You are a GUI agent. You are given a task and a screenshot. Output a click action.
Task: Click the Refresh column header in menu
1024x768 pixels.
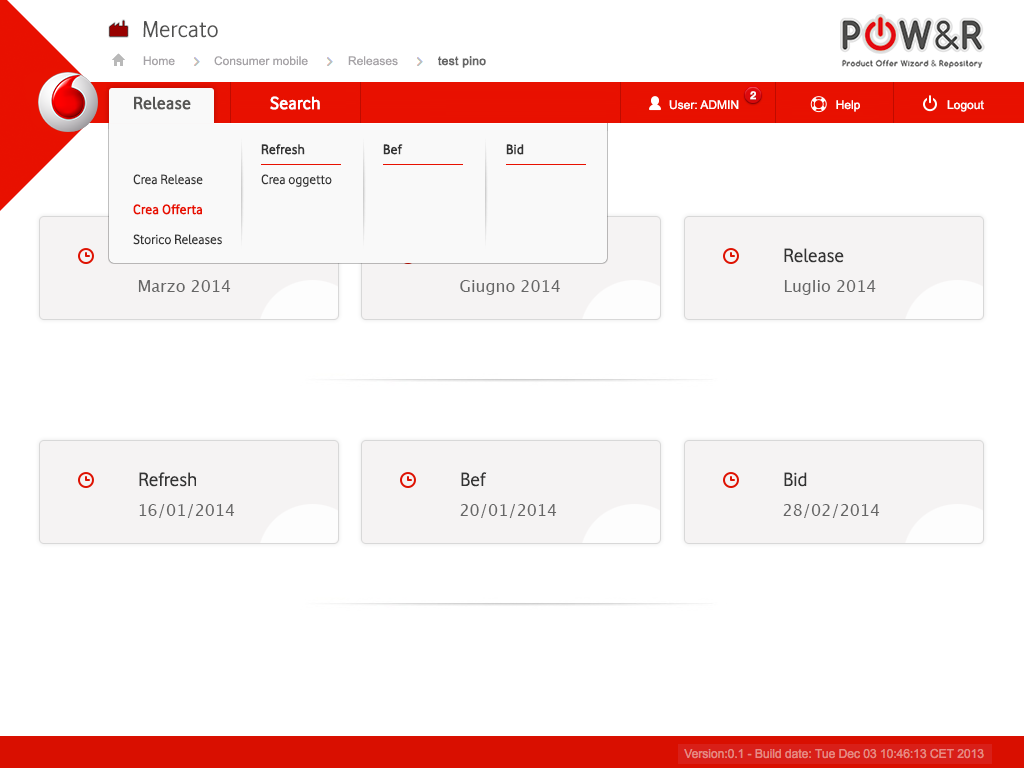tap(283, 150)
